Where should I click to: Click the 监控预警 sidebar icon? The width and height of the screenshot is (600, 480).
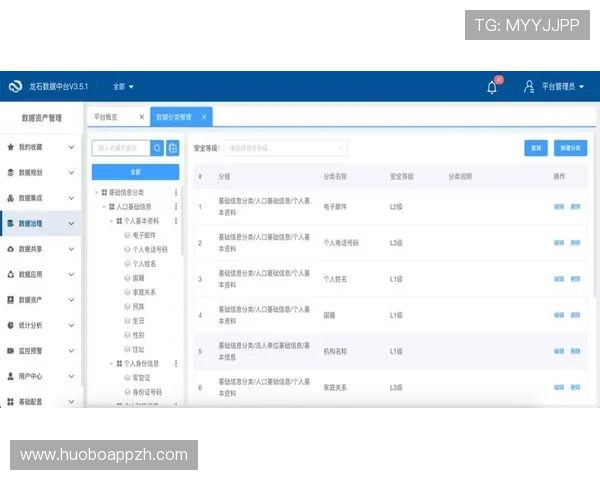(11, 351)
